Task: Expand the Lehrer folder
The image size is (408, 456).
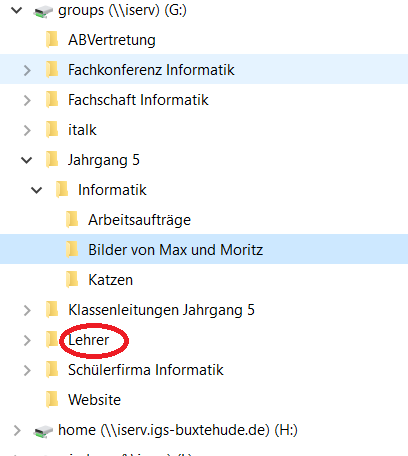Action: [x=27, y=340]
